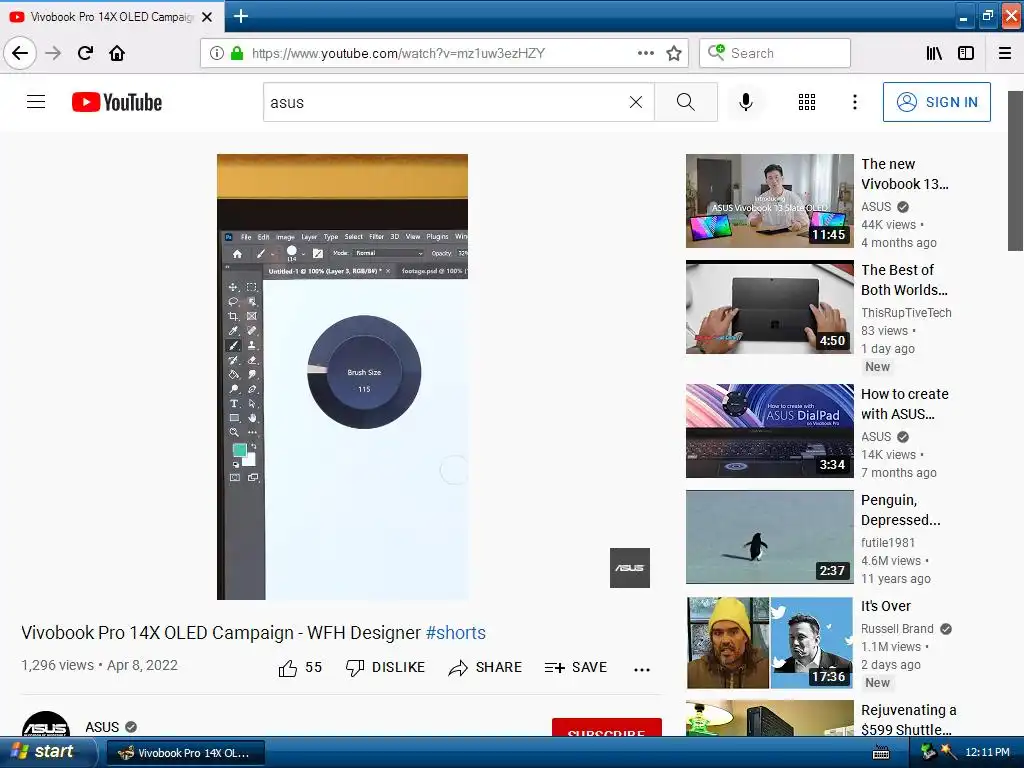Open the Penguin, Depressed video thumbnail
The height and width of the screenshot is (768, 1024).
(x=769, y=537)
